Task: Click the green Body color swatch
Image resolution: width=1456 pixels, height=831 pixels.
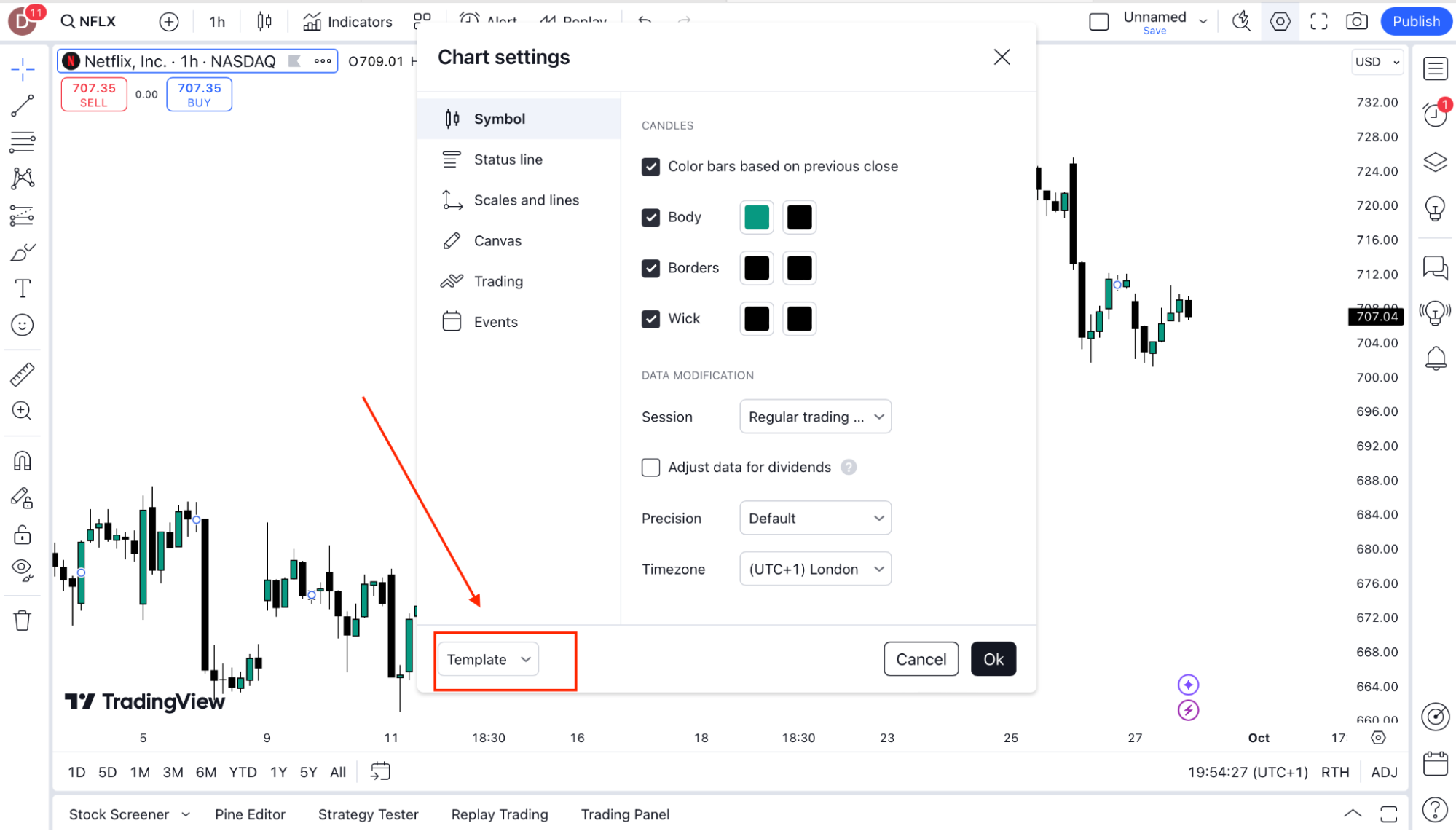Action: [x=757, y=218]
